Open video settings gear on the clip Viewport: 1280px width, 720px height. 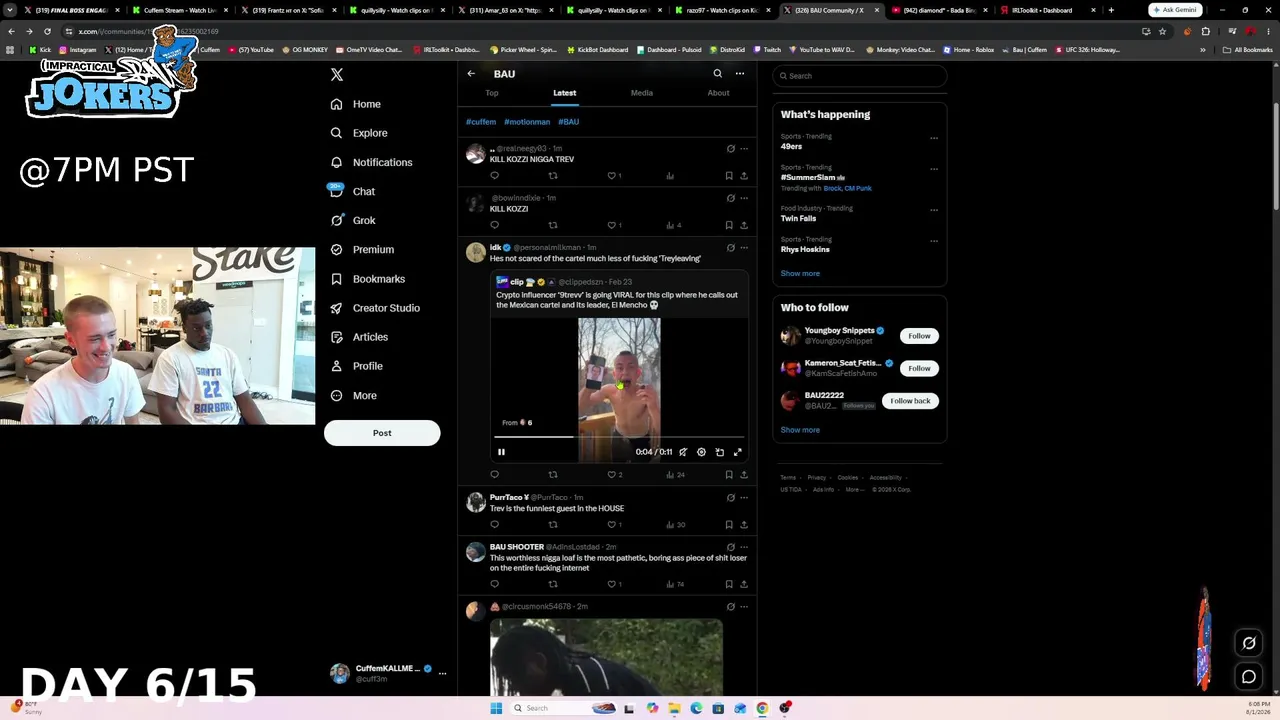(x=701, y=452)
